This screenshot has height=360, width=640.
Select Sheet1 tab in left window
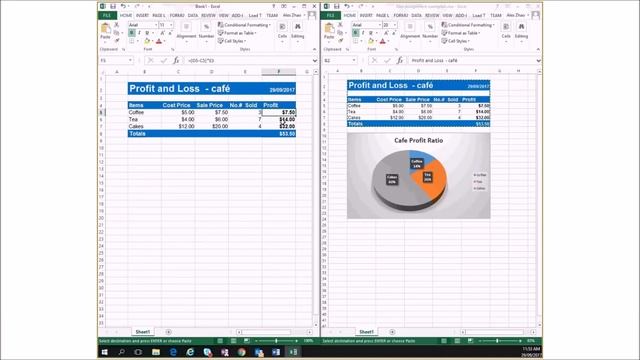click(x=142, y=332)
